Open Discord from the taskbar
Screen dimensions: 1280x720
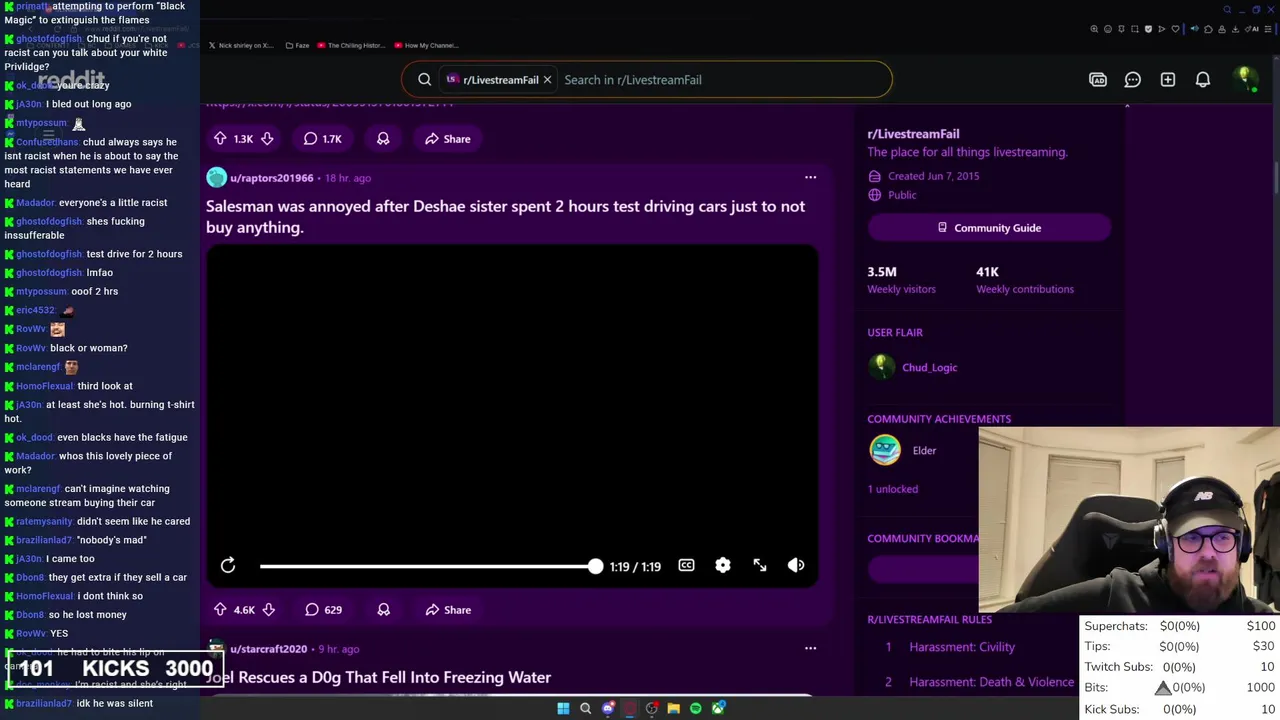click(x=608, y=708)
